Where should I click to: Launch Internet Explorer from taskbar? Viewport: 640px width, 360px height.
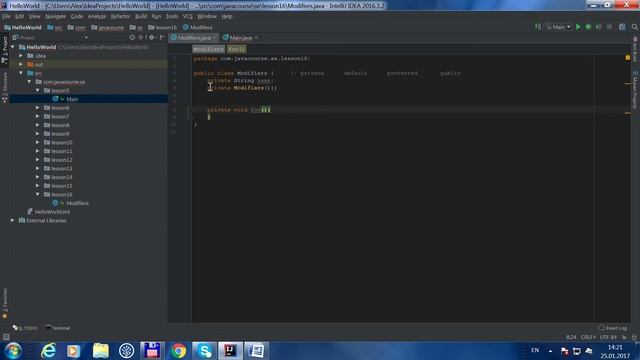point(48,351)
